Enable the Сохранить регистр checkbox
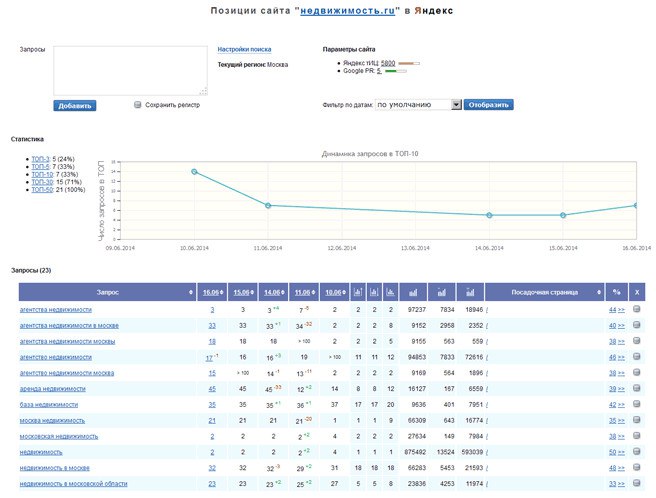 coord(137,105)
